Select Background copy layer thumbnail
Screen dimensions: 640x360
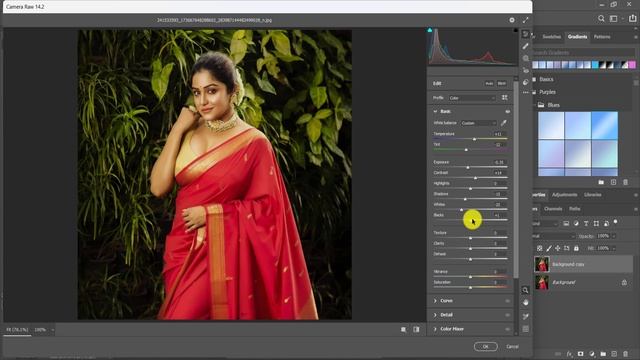pyautogui.click(x=542, y=264)
